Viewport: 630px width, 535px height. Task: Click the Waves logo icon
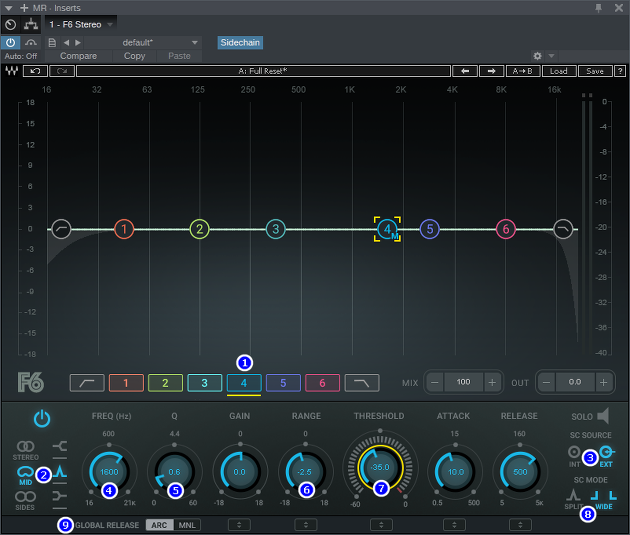click(12, 71)
